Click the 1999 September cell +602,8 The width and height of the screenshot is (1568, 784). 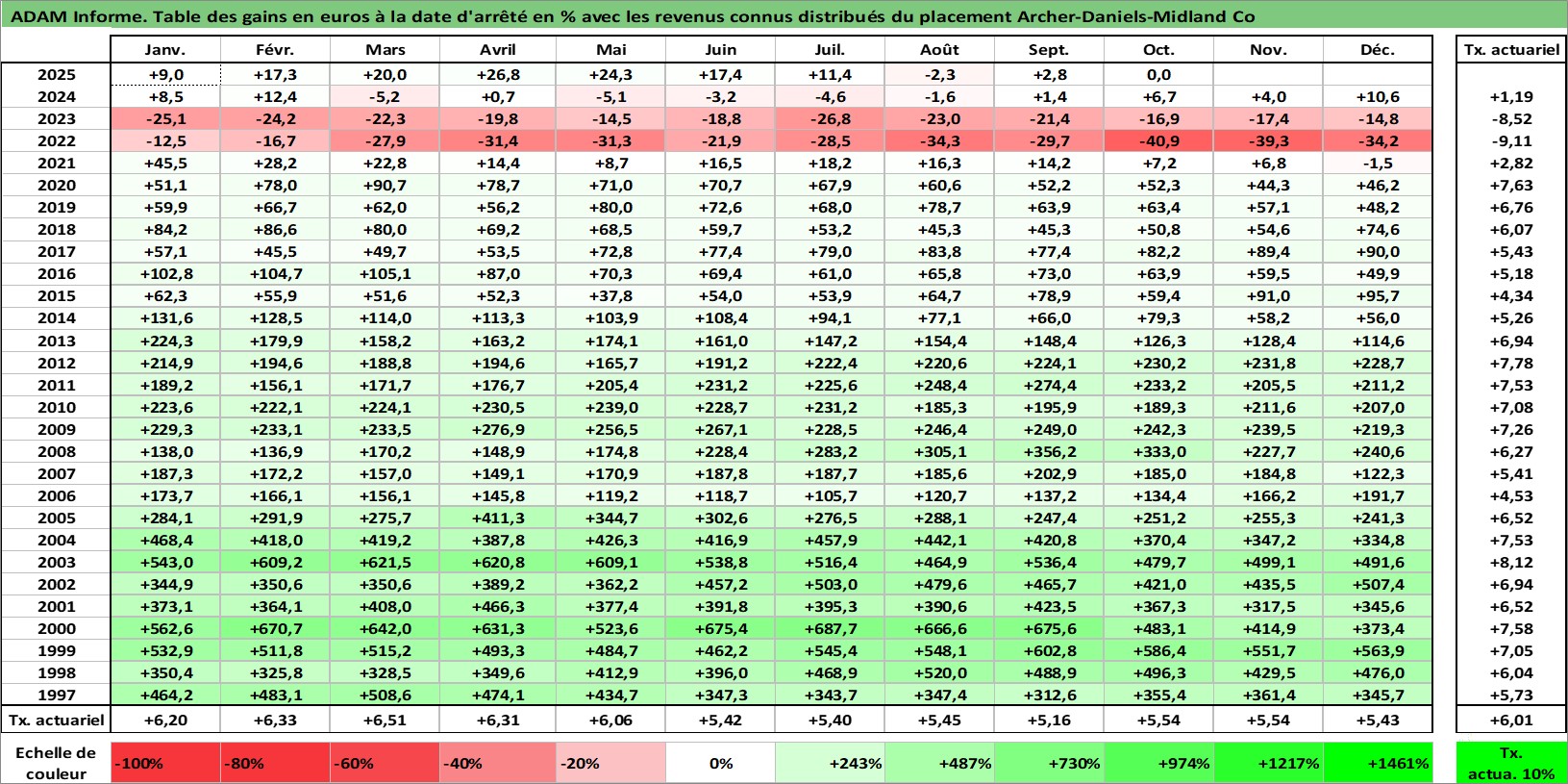(1049, 651)
